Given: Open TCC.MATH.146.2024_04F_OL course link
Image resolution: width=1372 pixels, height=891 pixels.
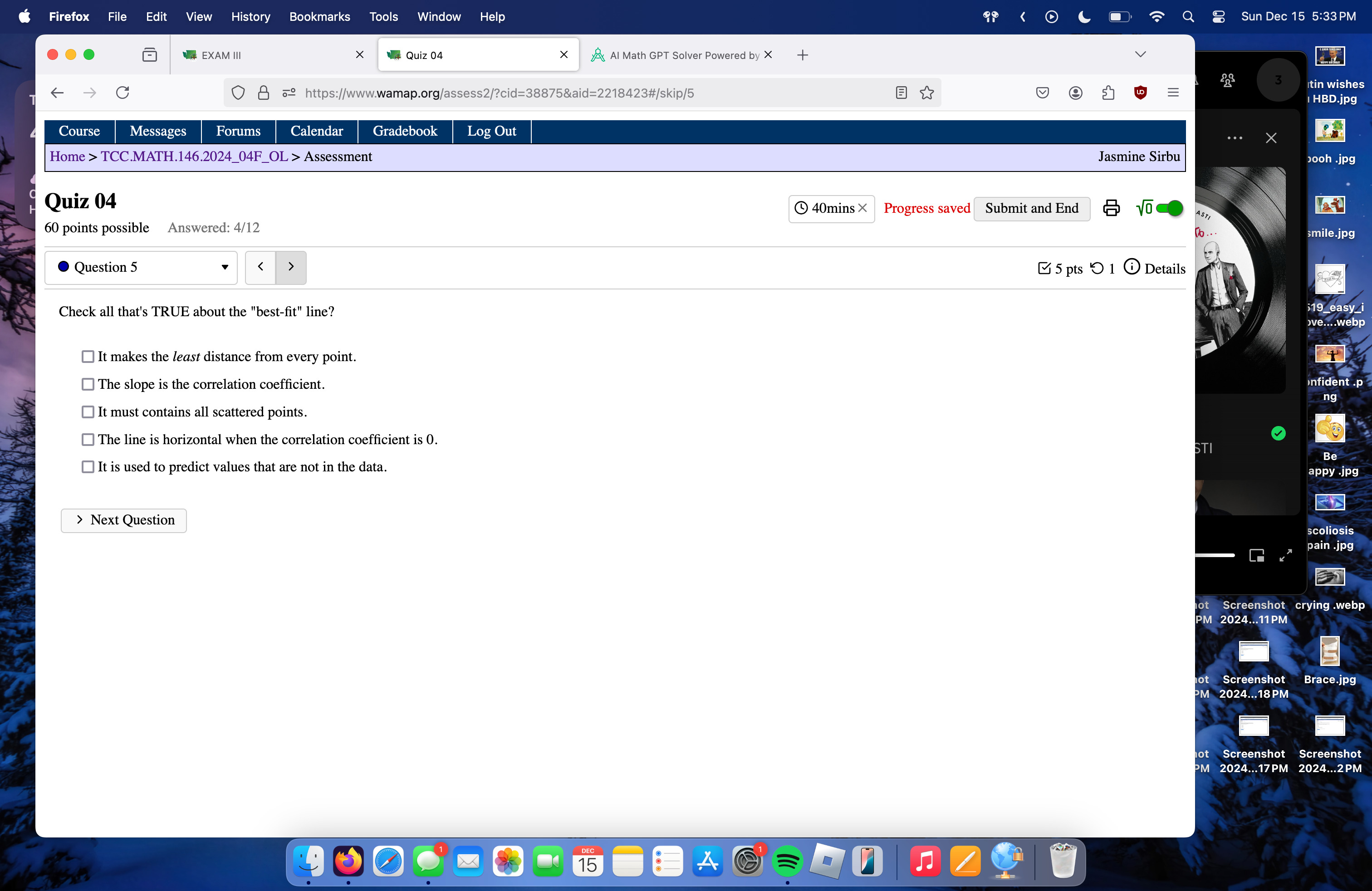Looking at the screenshot, I should pyautogui.click(x=194, y=157).
